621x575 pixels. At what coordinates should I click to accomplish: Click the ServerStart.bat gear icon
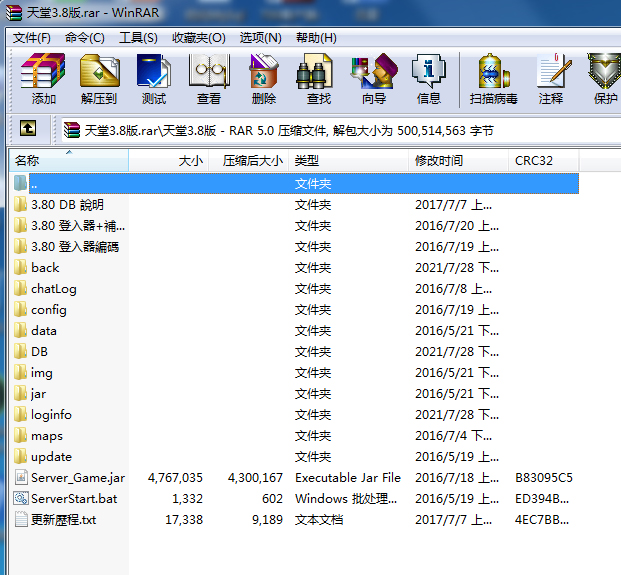point(21,499)
